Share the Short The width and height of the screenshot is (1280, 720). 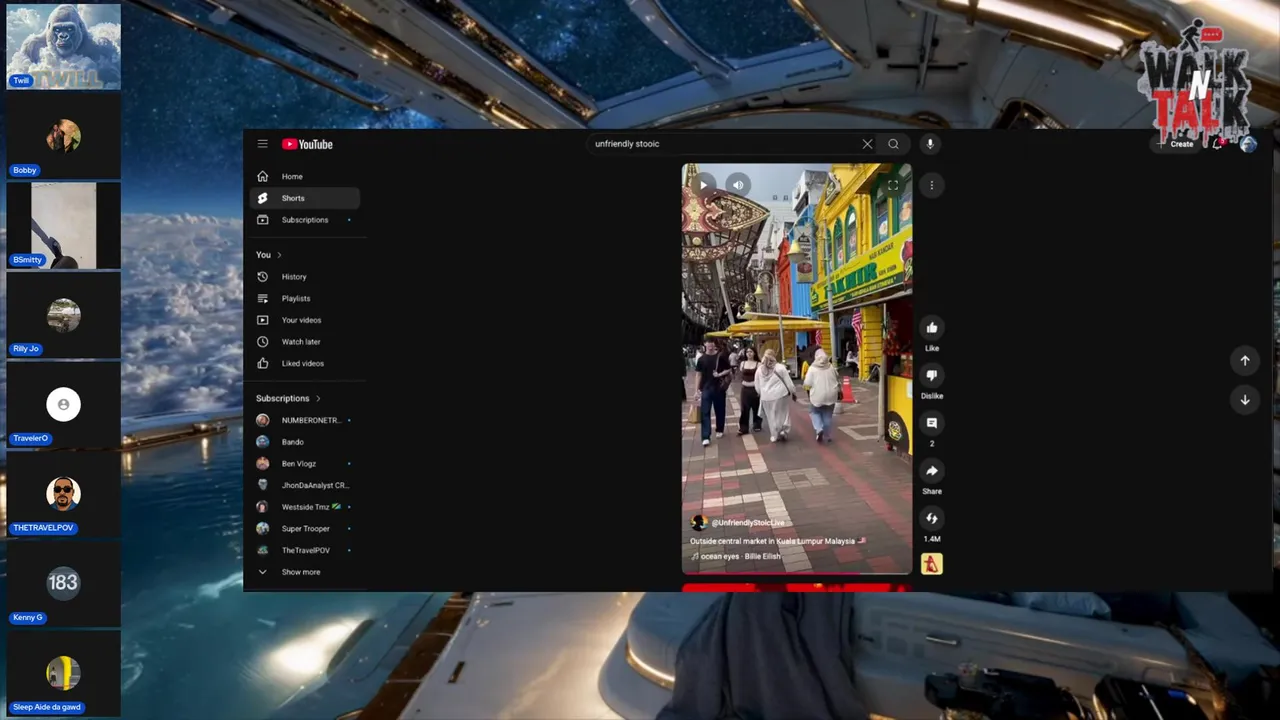click(x=932, y=471)
